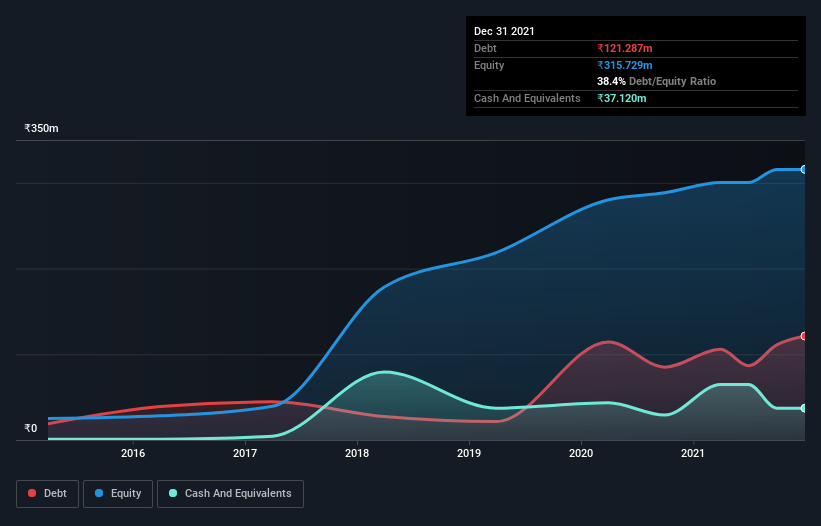
Task: Select the 2017 x-axis label
Action: 245,453
